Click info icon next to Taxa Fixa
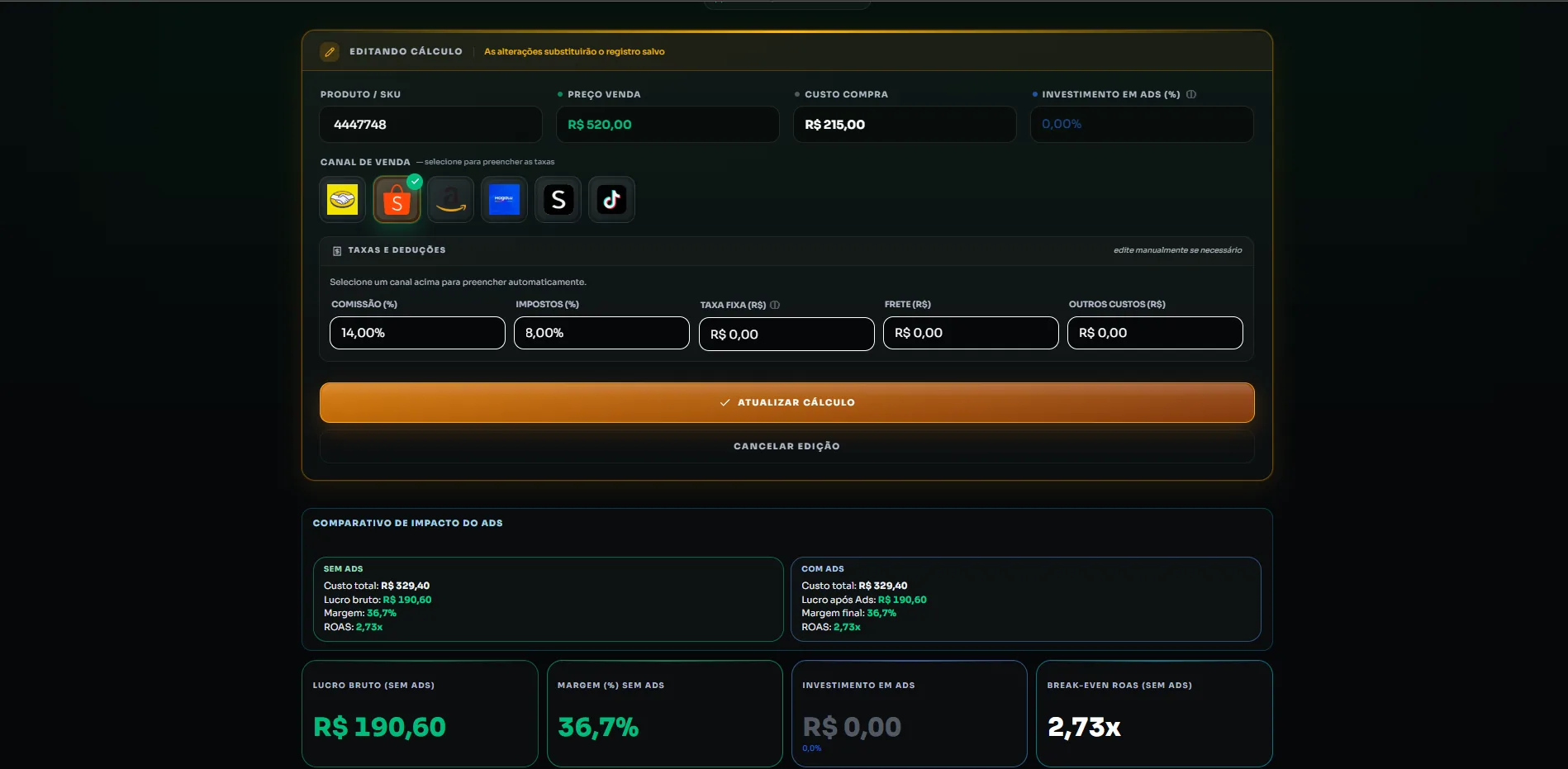 tap(775, 305)
